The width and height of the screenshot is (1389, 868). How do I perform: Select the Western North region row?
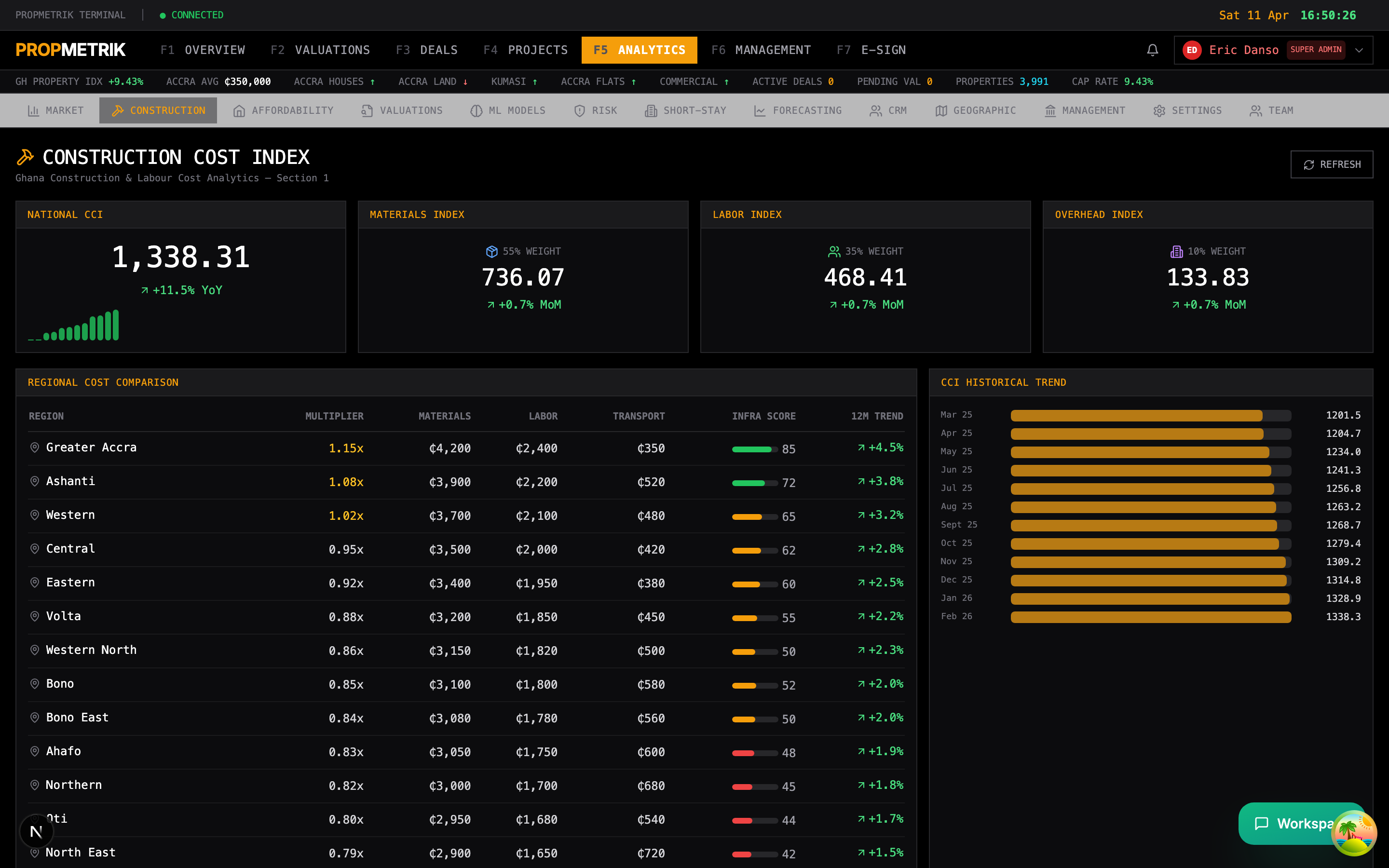point(466,651)
